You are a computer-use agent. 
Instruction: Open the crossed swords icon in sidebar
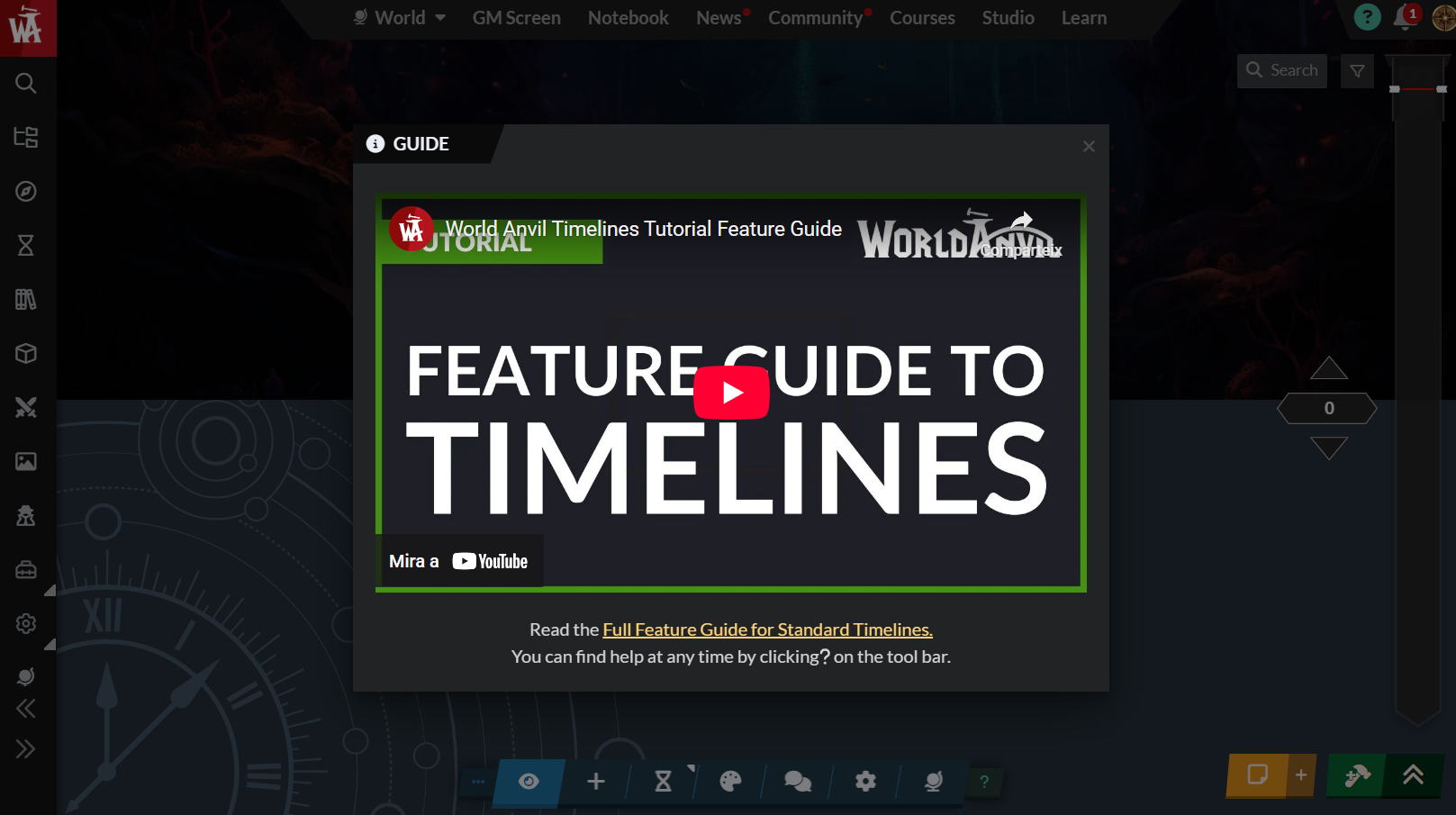(x=26, y=407)
